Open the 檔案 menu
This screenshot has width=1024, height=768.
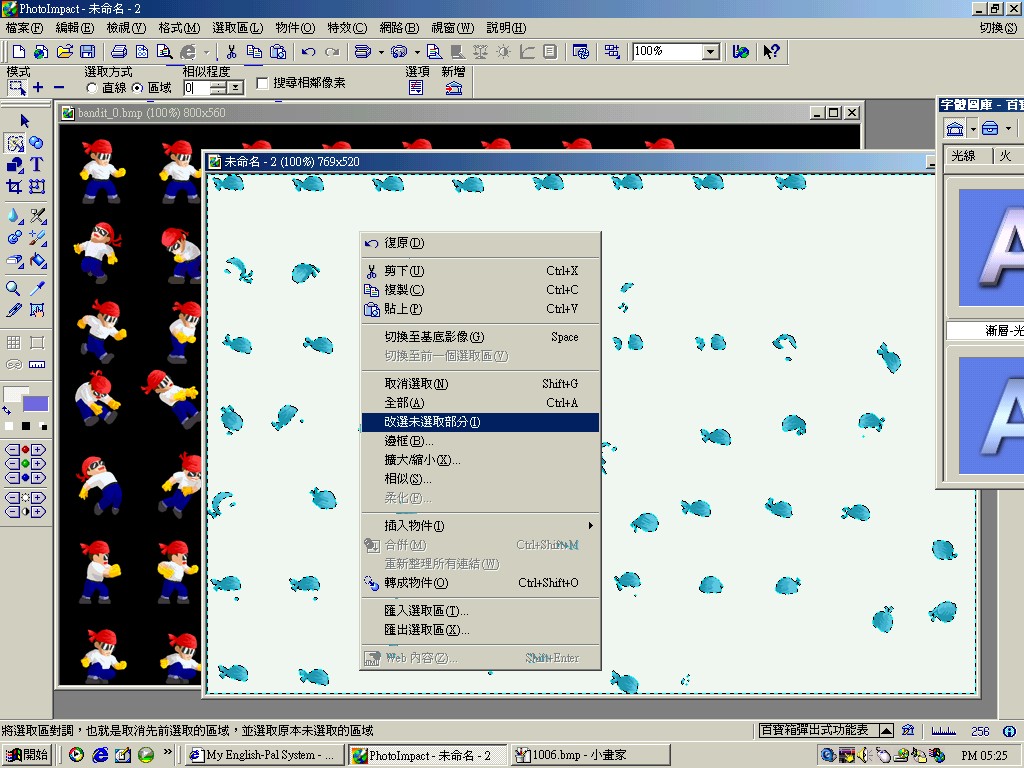(x=24, y=28)
